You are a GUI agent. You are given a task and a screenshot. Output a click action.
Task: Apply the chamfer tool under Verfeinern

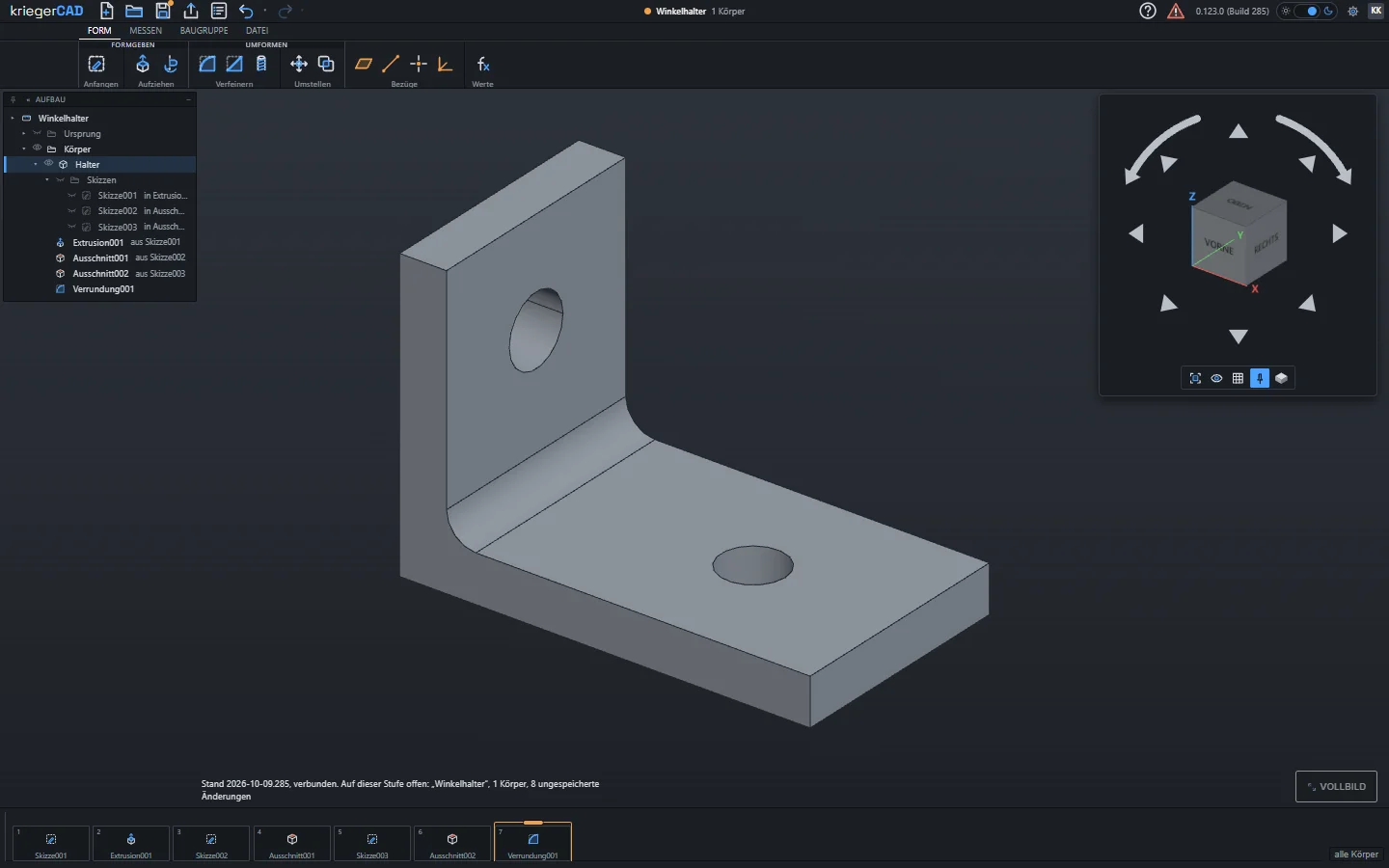point(234,64)
